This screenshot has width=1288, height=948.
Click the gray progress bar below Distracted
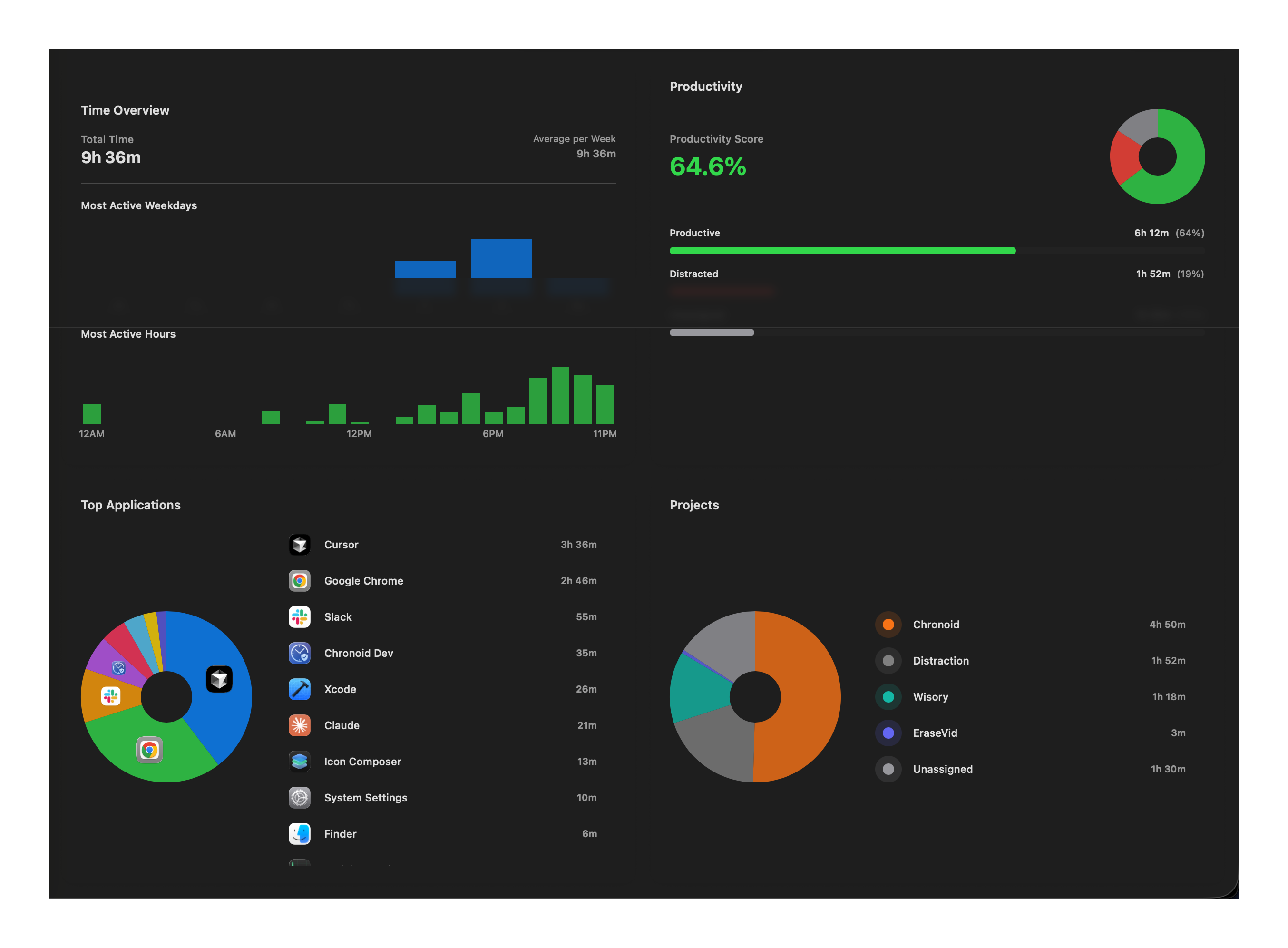[712, 333]
